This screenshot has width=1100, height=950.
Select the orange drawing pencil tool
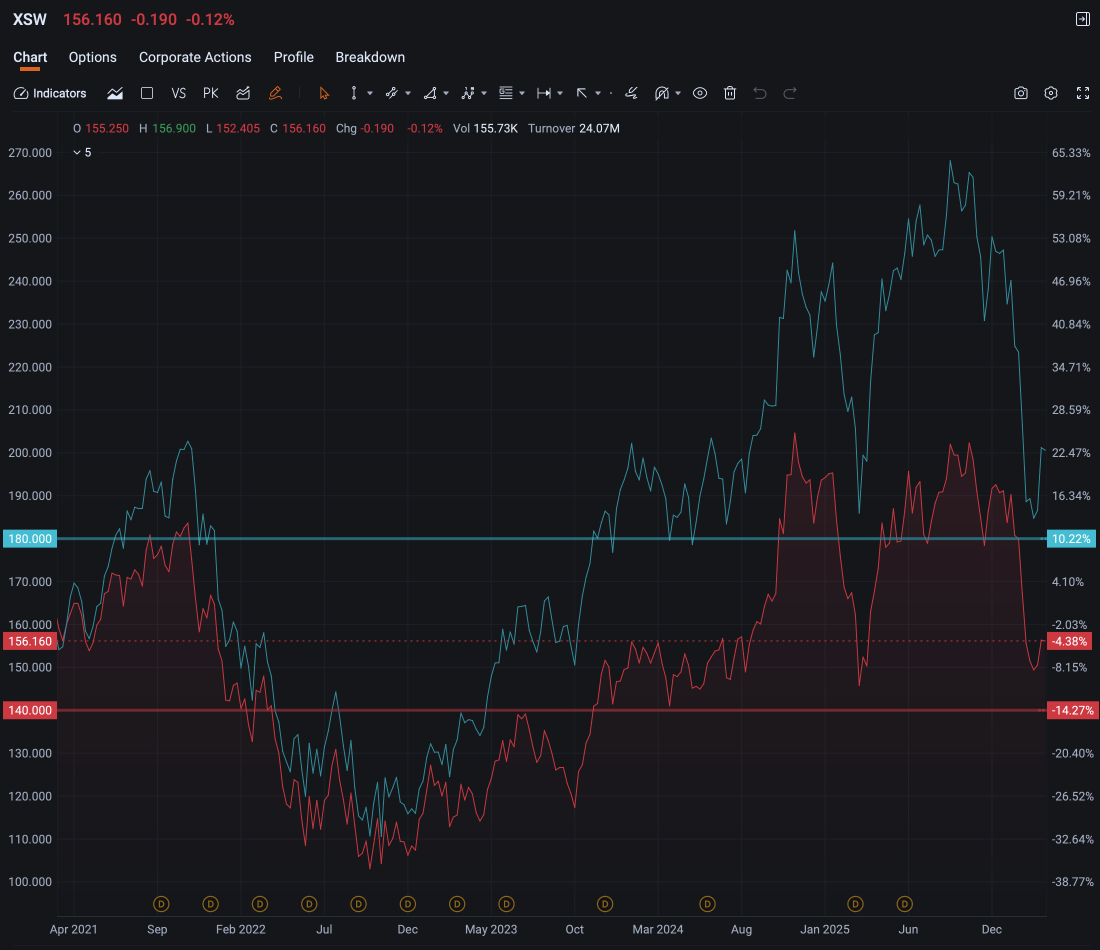276,93
